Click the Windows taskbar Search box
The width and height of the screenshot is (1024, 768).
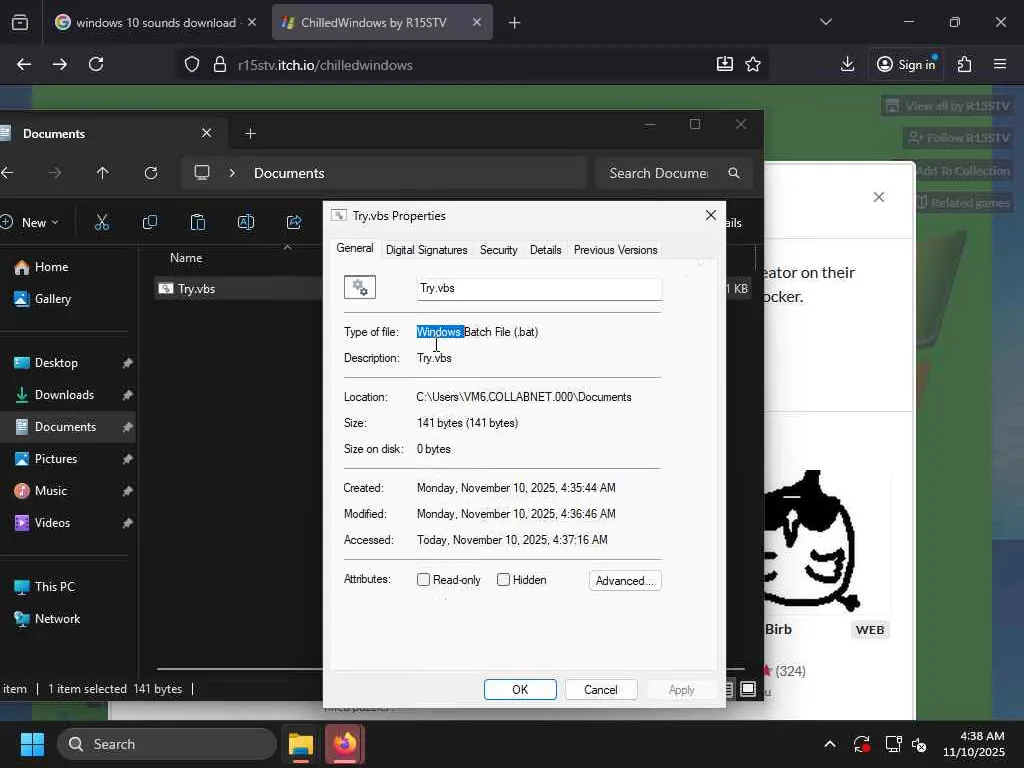167,744
